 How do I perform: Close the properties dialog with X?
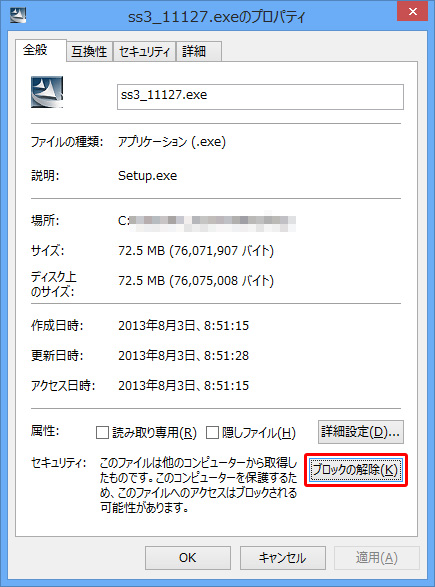point(413,12)
